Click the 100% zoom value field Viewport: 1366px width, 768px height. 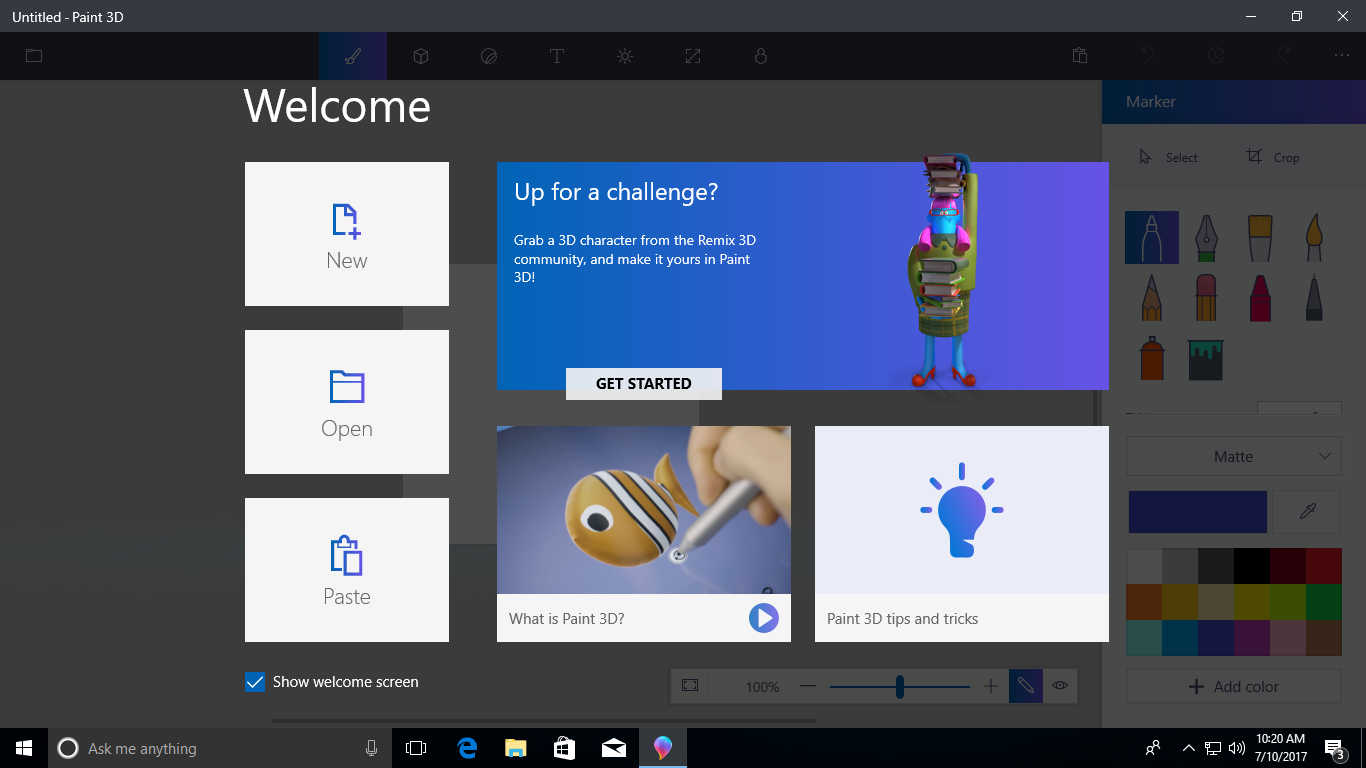pos(762,687)
